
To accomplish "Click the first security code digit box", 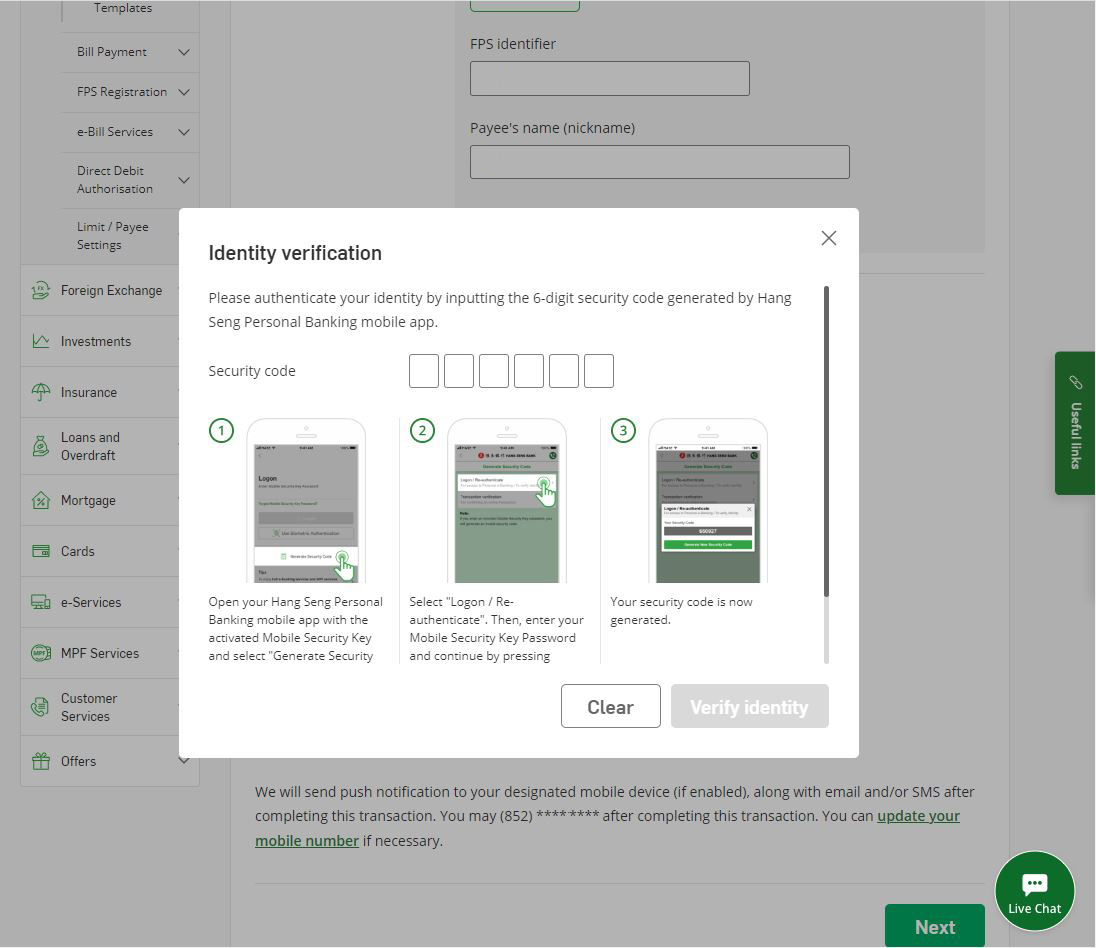I will click(424, 371).
